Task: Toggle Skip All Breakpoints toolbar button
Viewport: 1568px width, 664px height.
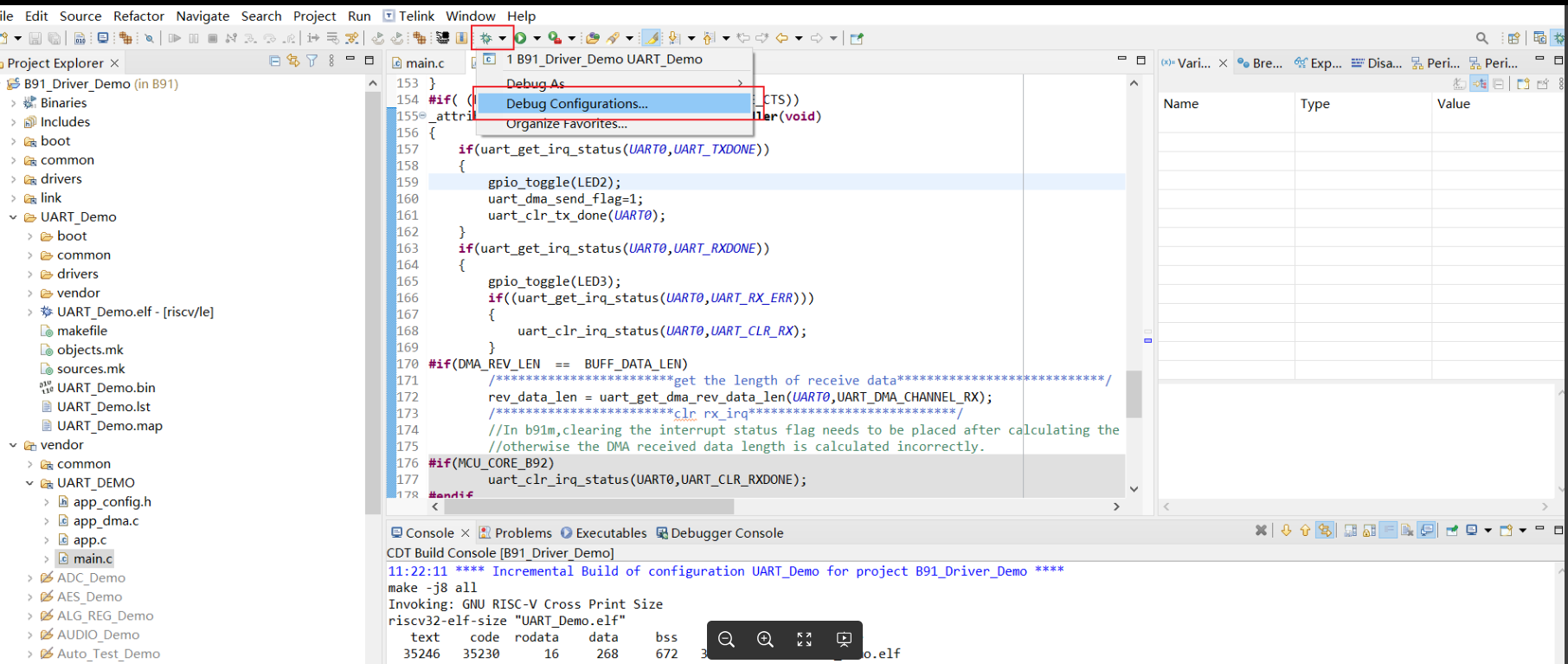Action: (x=149, y=38)
